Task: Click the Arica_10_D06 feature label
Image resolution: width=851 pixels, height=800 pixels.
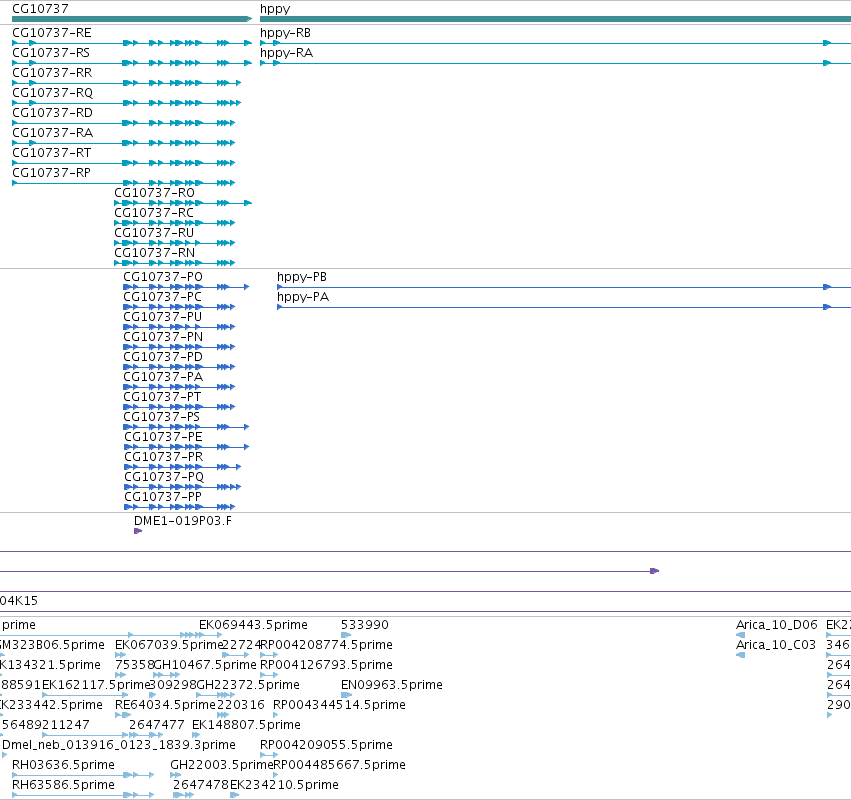Action: (777, 625)
